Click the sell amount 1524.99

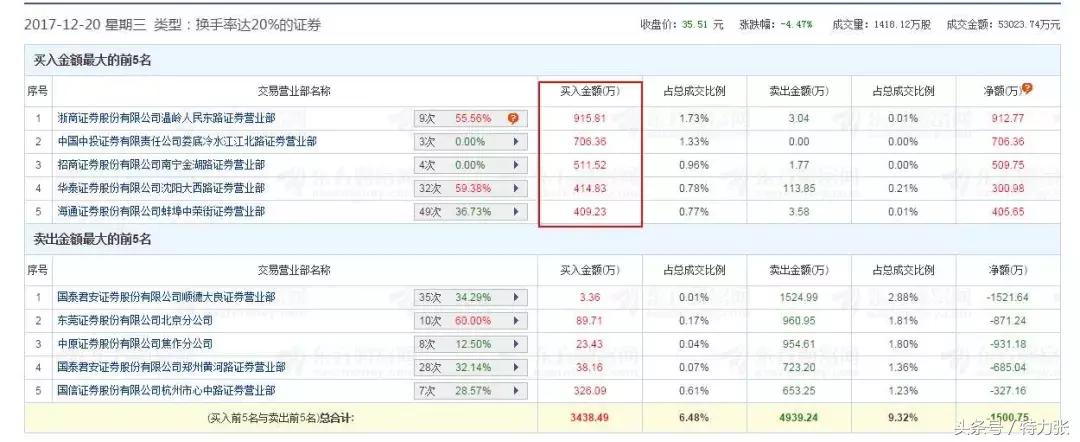coord(799,297)
